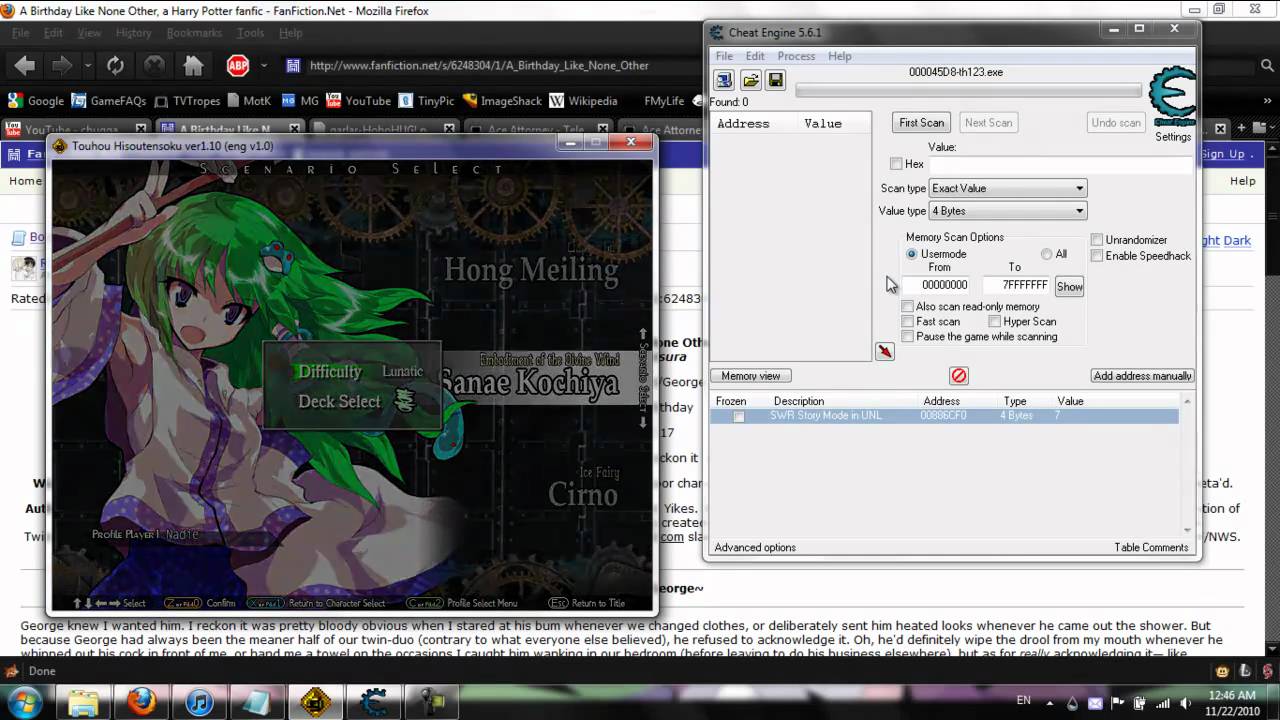The image size is (1280, 720).
Task: Click the First Scan button
Action: [x=921, y=123]
